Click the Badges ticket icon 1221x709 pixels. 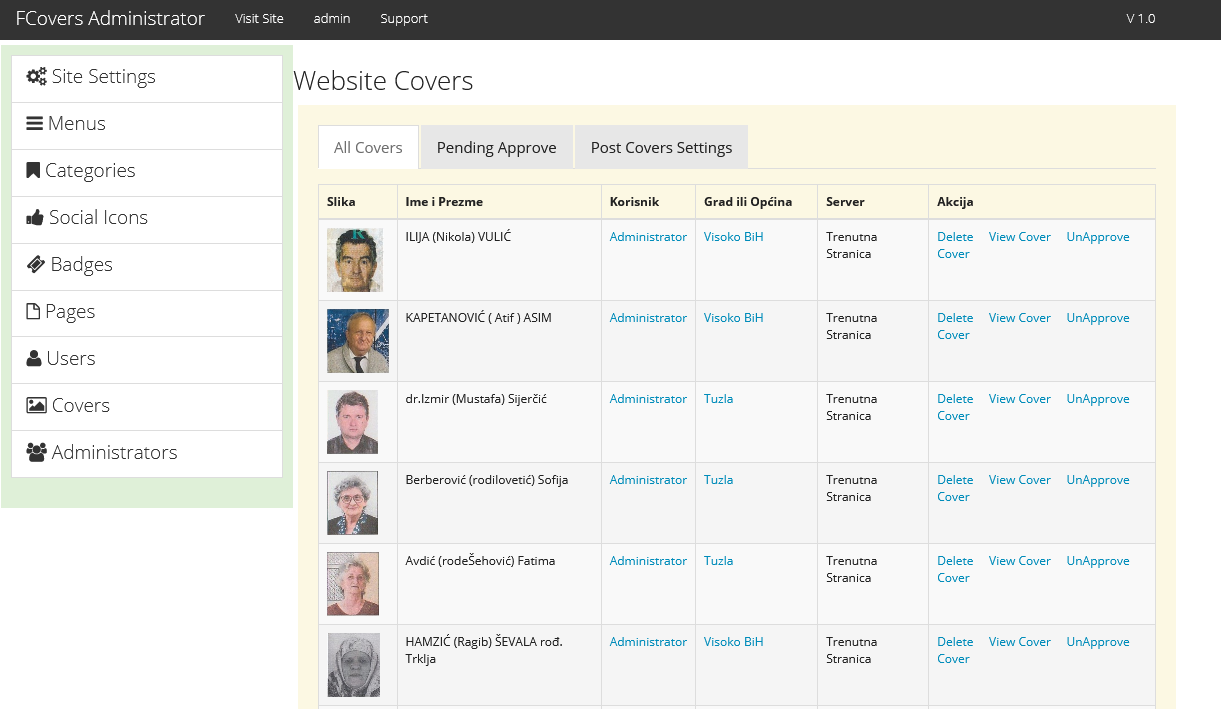(x=36, y=264)
